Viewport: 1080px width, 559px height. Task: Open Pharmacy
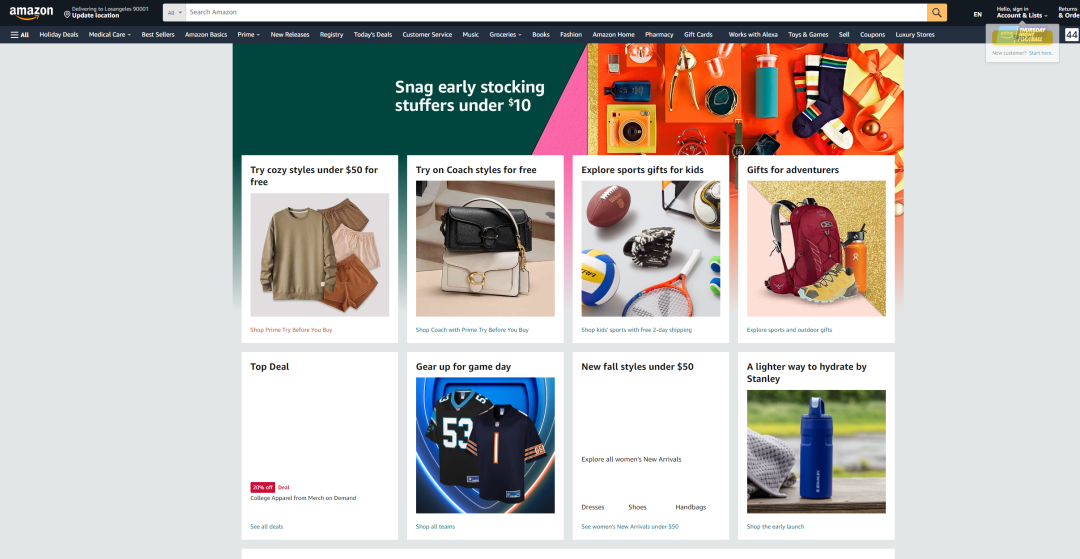point(659,34)
